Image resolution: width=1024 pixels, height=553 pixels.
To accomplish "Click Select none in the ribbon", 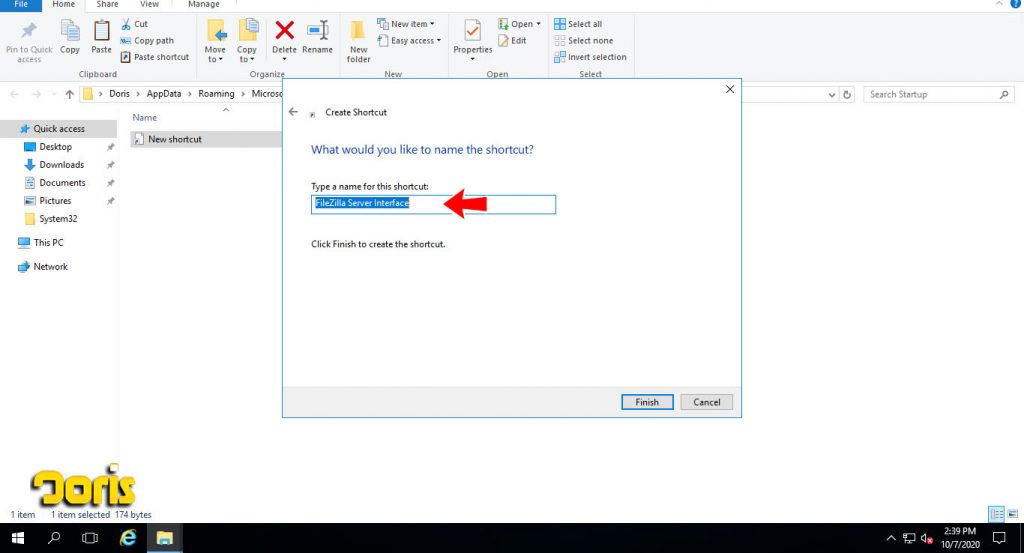I will pyautogui.click(x=584, y=40).
